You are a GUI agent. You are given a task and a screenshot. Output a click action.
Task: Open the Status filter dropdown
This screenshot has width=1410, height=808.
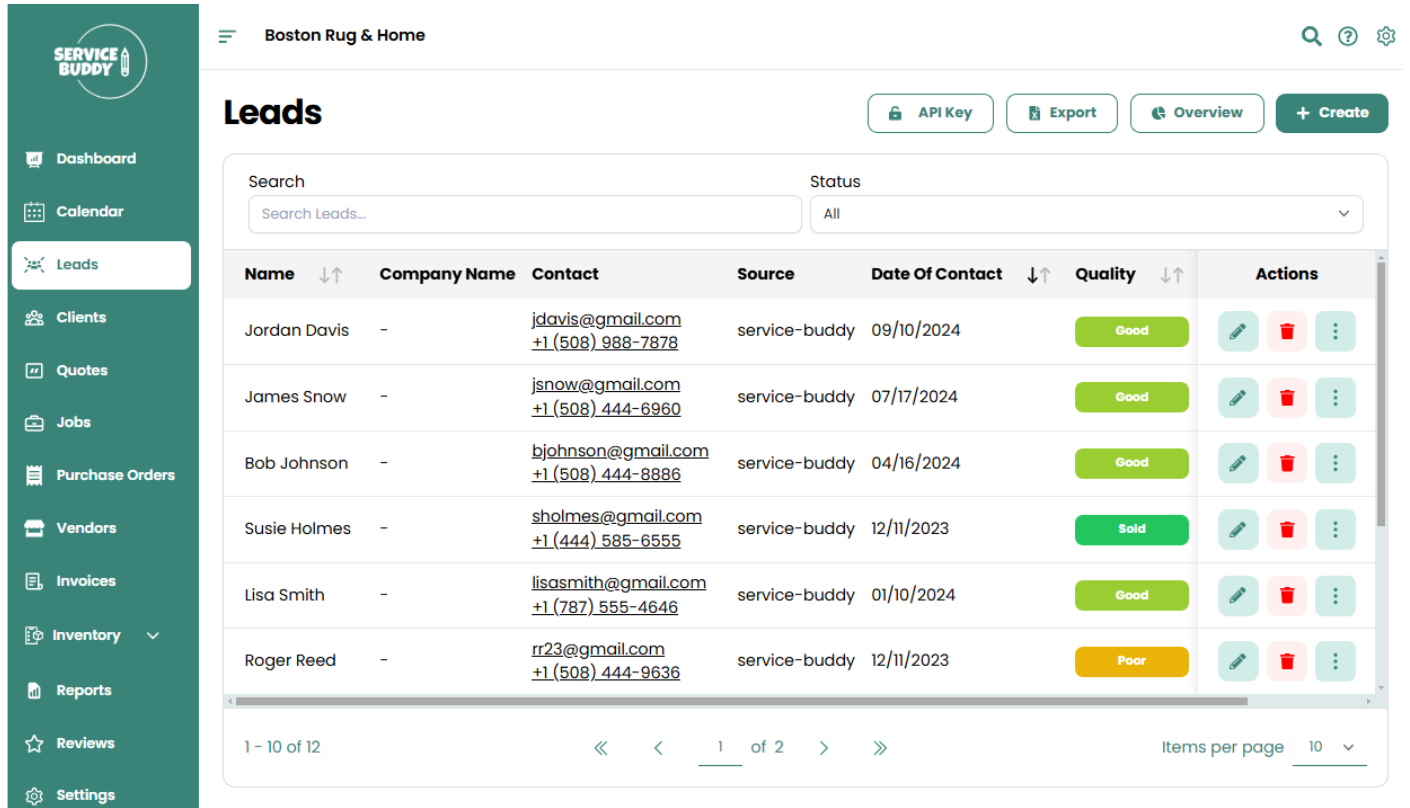pyautogui.click(x=1086, y=214)
